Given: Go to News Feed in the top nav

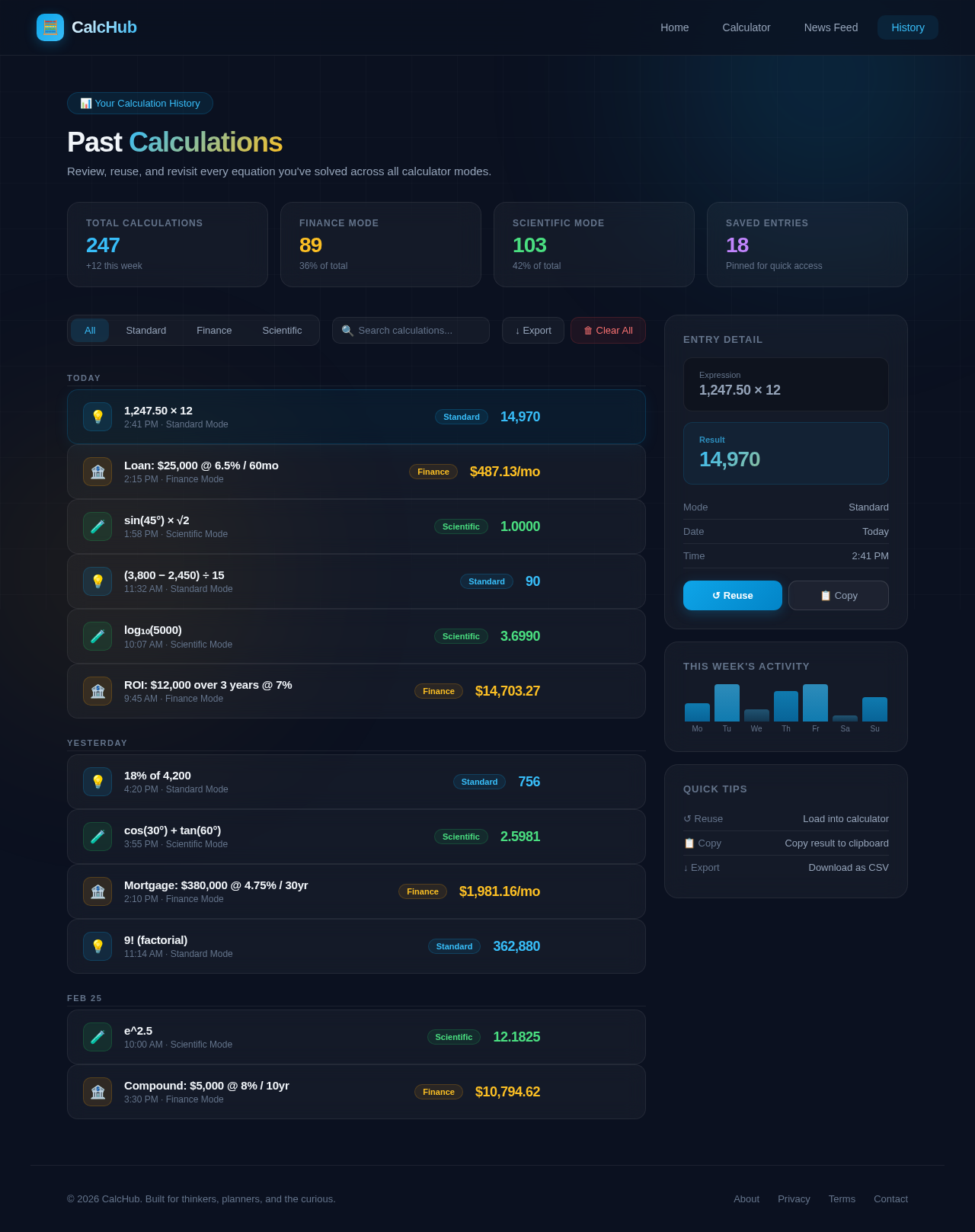Looking at the screenshot, I should 830,27.
